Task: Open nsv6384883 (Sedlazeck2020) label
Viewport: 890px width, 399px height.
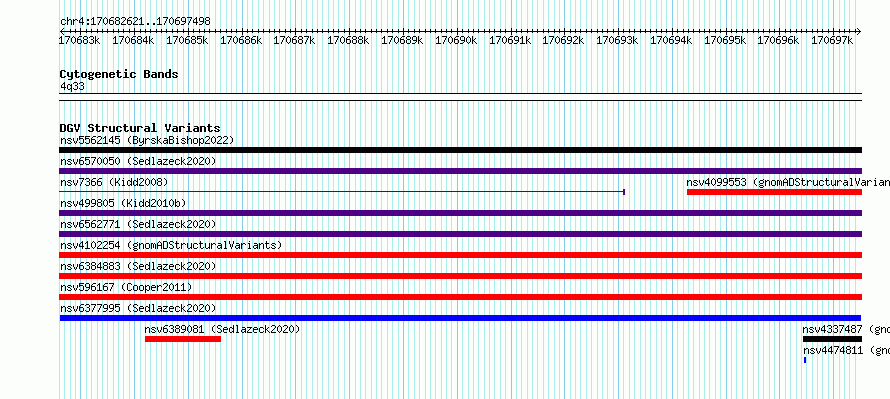Action: click(138, 266)
